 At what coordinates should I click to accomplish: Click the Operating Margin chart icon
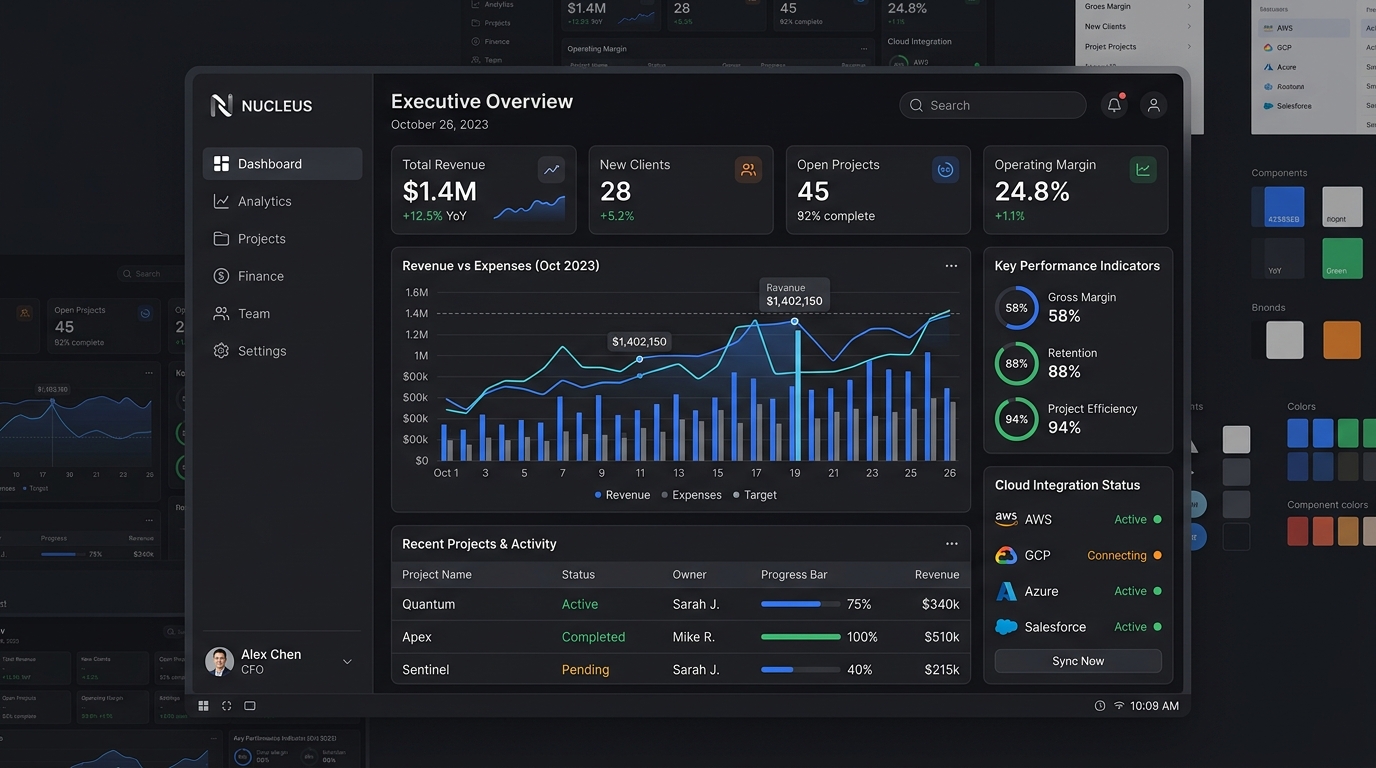(1142, 170)
